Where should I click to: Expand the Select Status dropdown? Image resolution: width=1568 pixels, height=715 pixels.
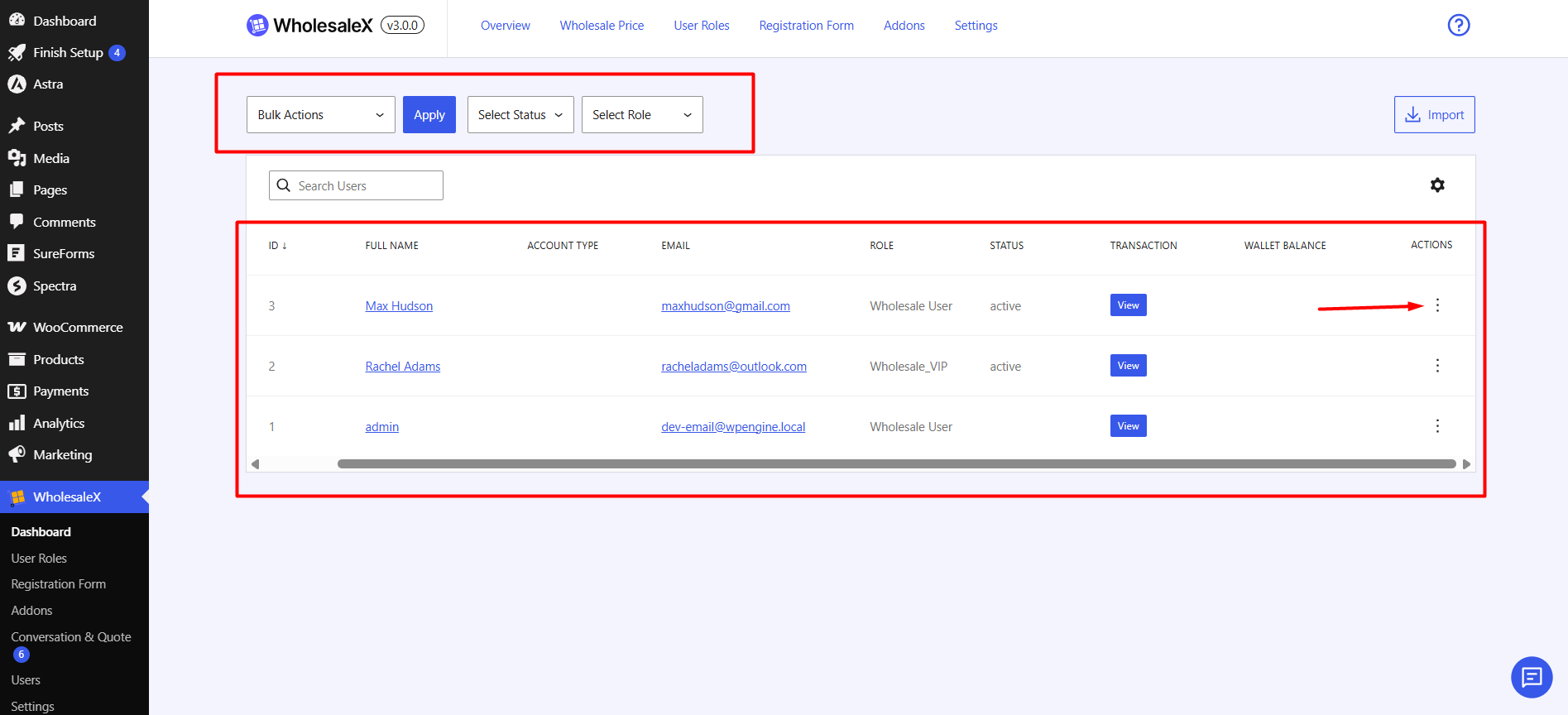(x=520, y=115)
